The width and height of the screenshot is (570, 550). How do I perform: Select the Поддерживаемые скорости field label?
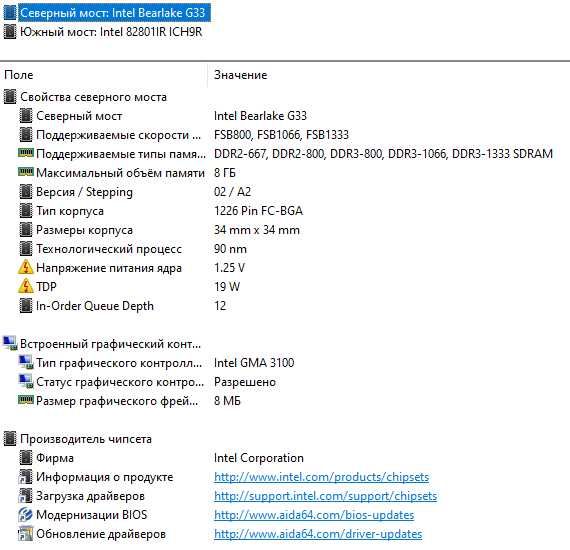pos(119,135)
